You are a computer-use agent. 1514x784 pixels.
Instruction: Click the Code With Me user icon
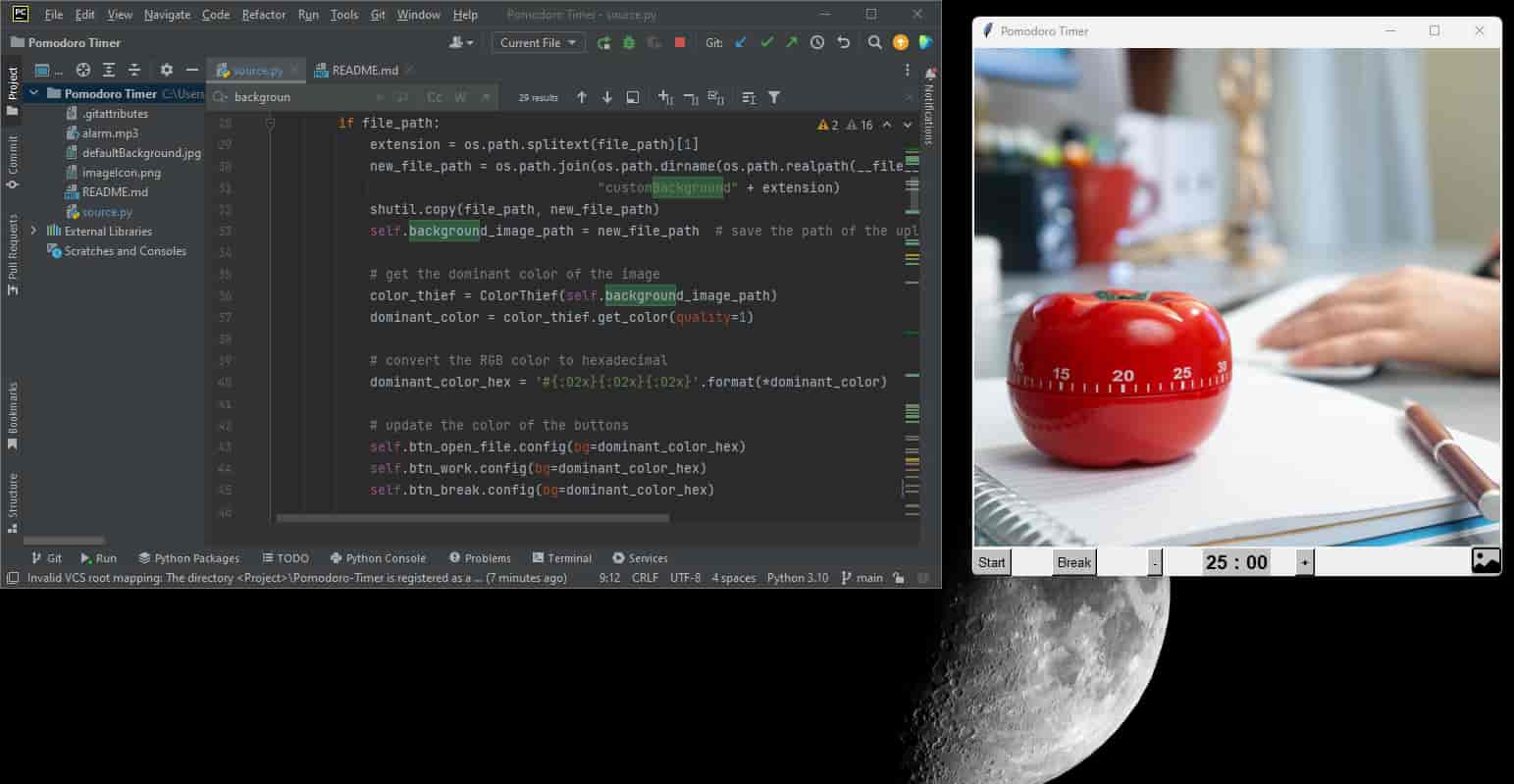pos(461,43)
